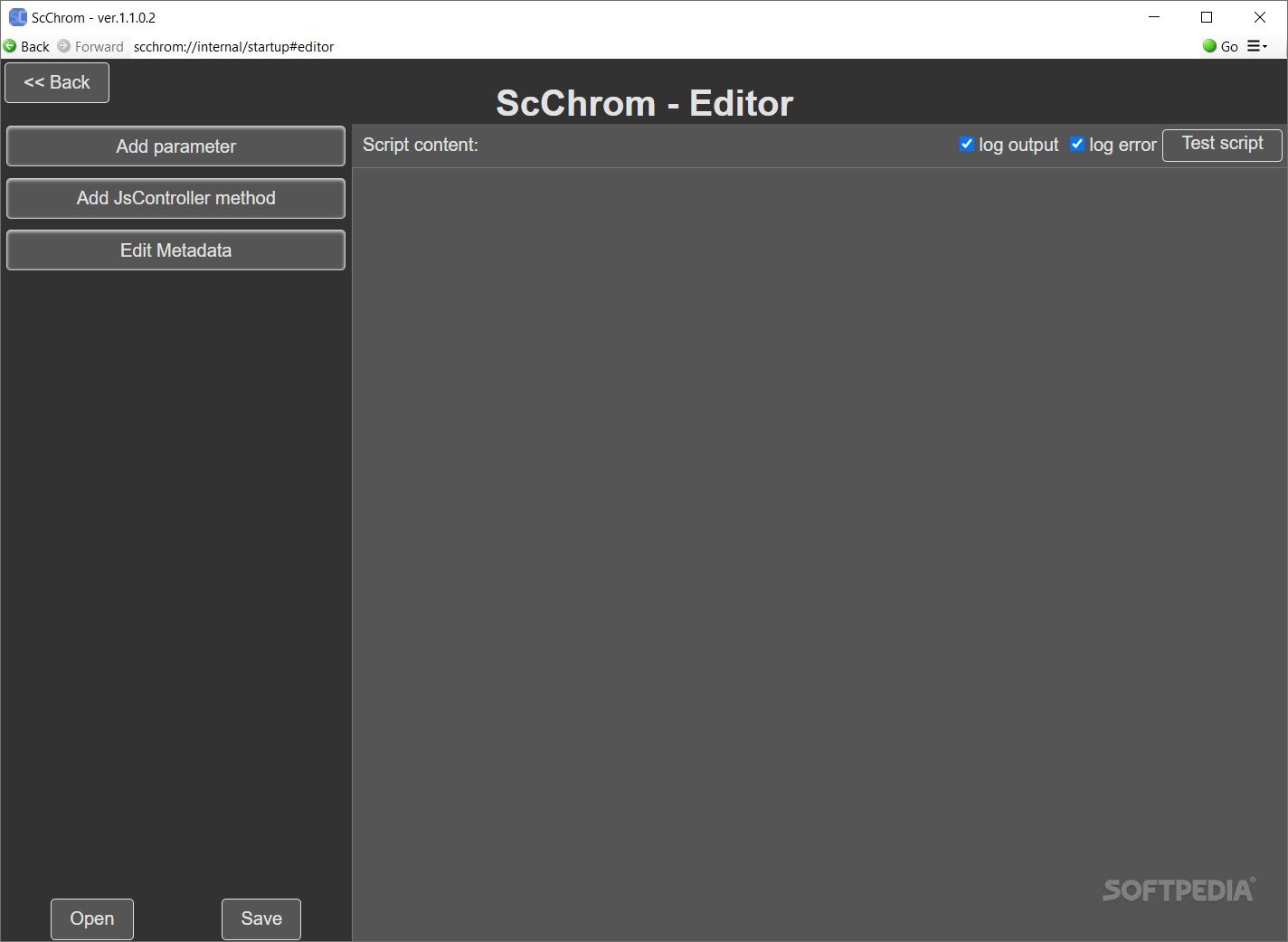This screenshot has width=1288, height=942.
Task: Click the scchrom://internal/startup#editor address field
Action: [x=665, y=46]
